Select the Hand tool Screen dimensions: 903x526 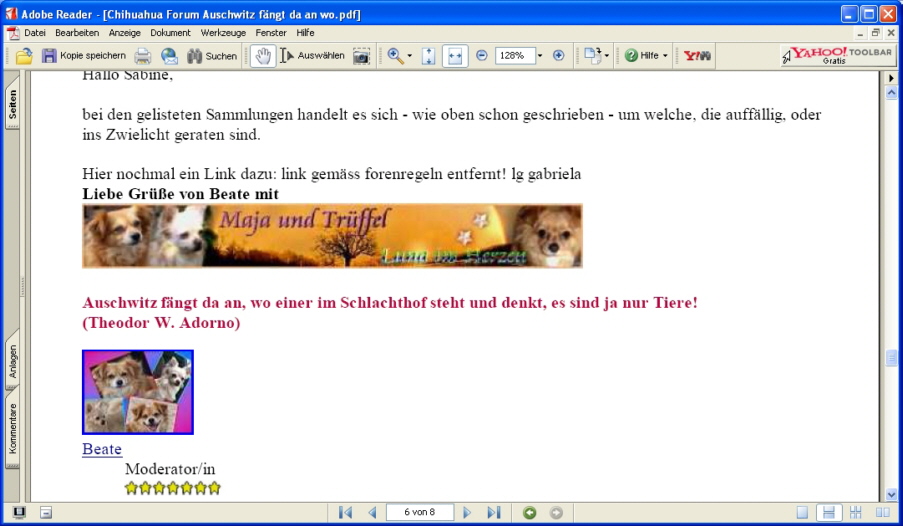click(263, 56)
